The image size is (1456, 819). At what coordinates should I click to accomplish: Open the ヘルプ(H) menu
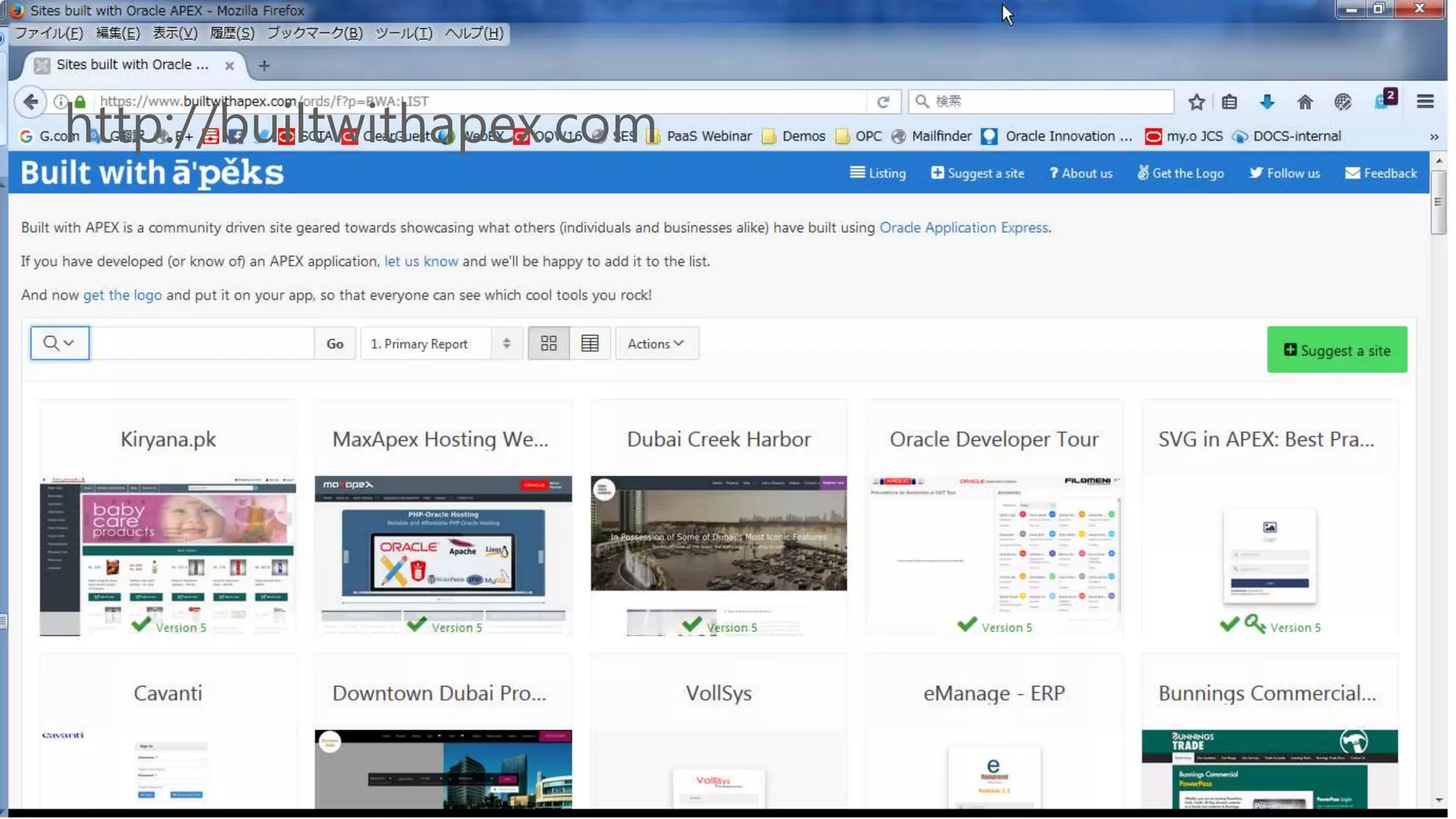[x=474, y=33]
